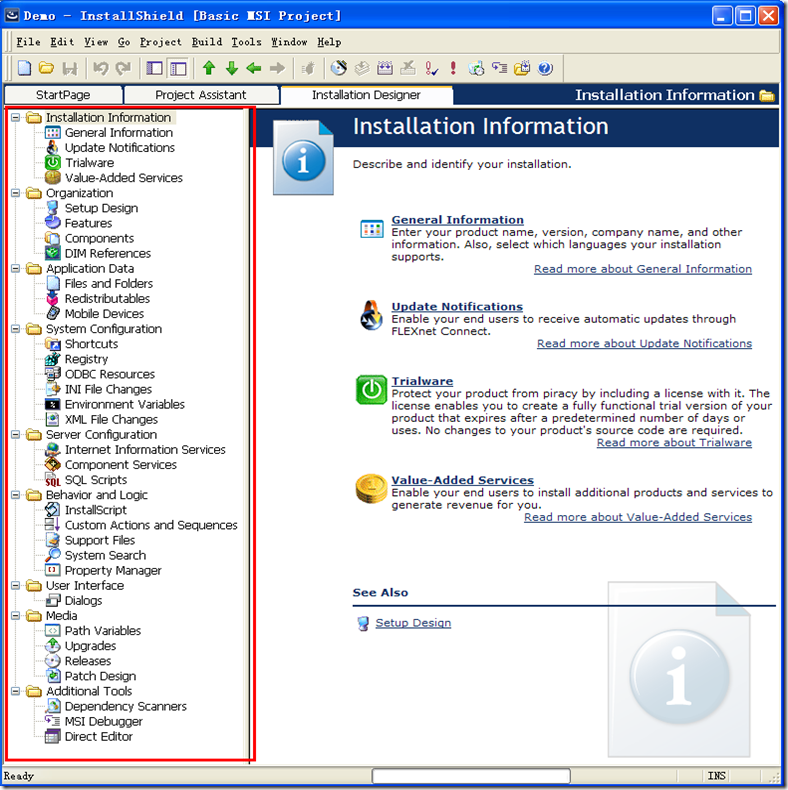Click Read more about Value-Added Services
The height and width of the screenshot is (790, 788).
coord(638,517)
